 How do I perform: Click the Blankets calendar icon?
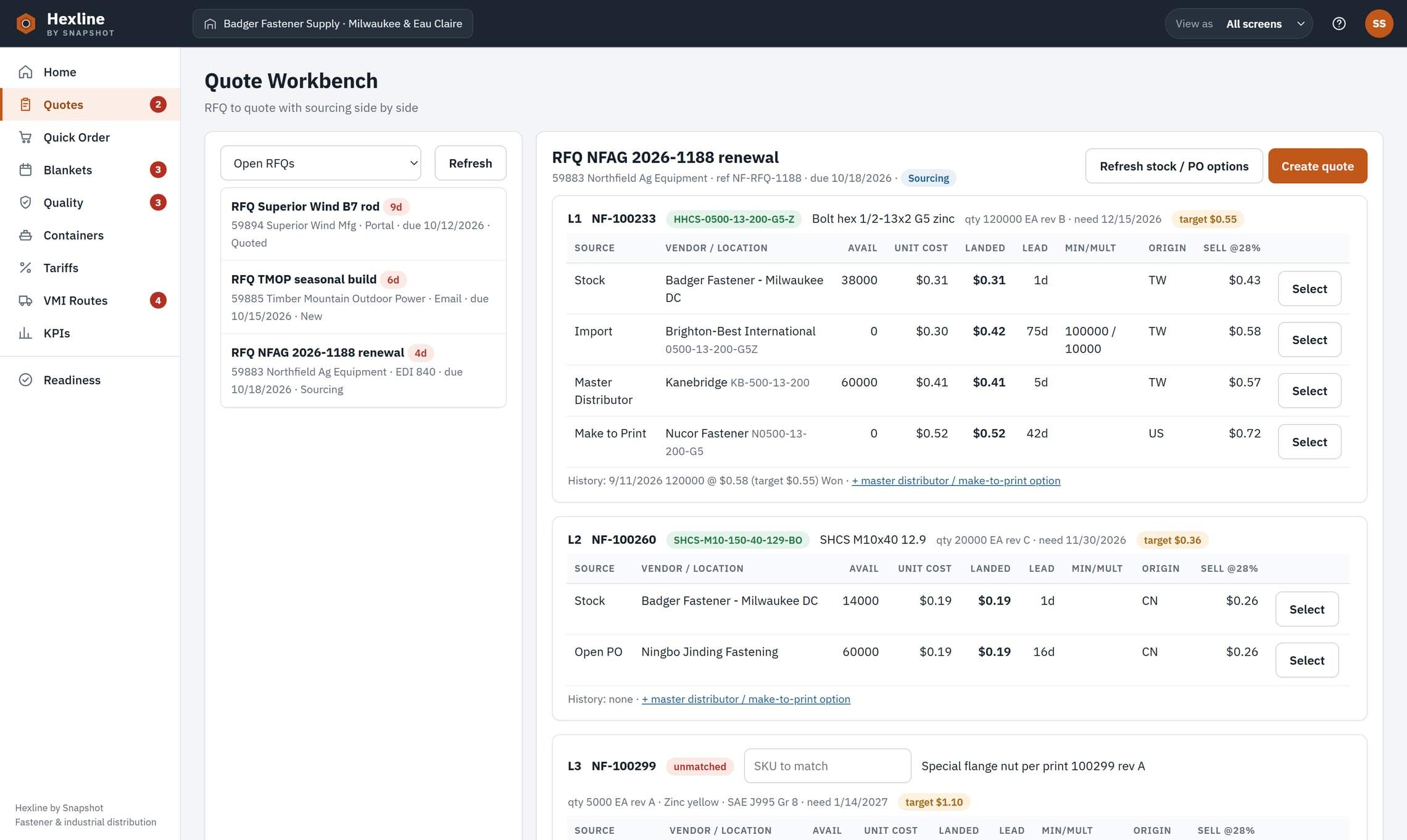25,170
